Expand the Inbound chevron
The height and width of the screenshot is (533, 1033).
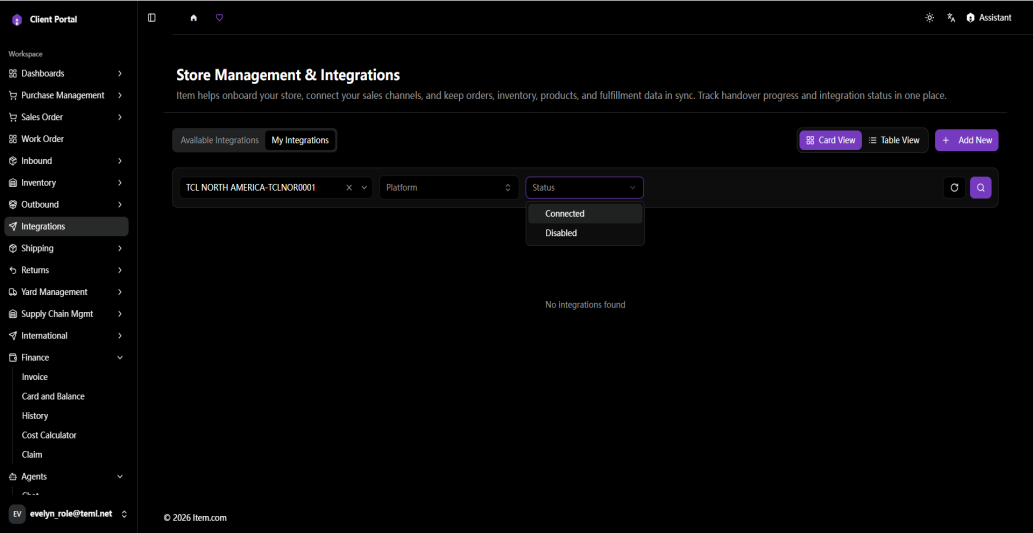click(120, 161)
